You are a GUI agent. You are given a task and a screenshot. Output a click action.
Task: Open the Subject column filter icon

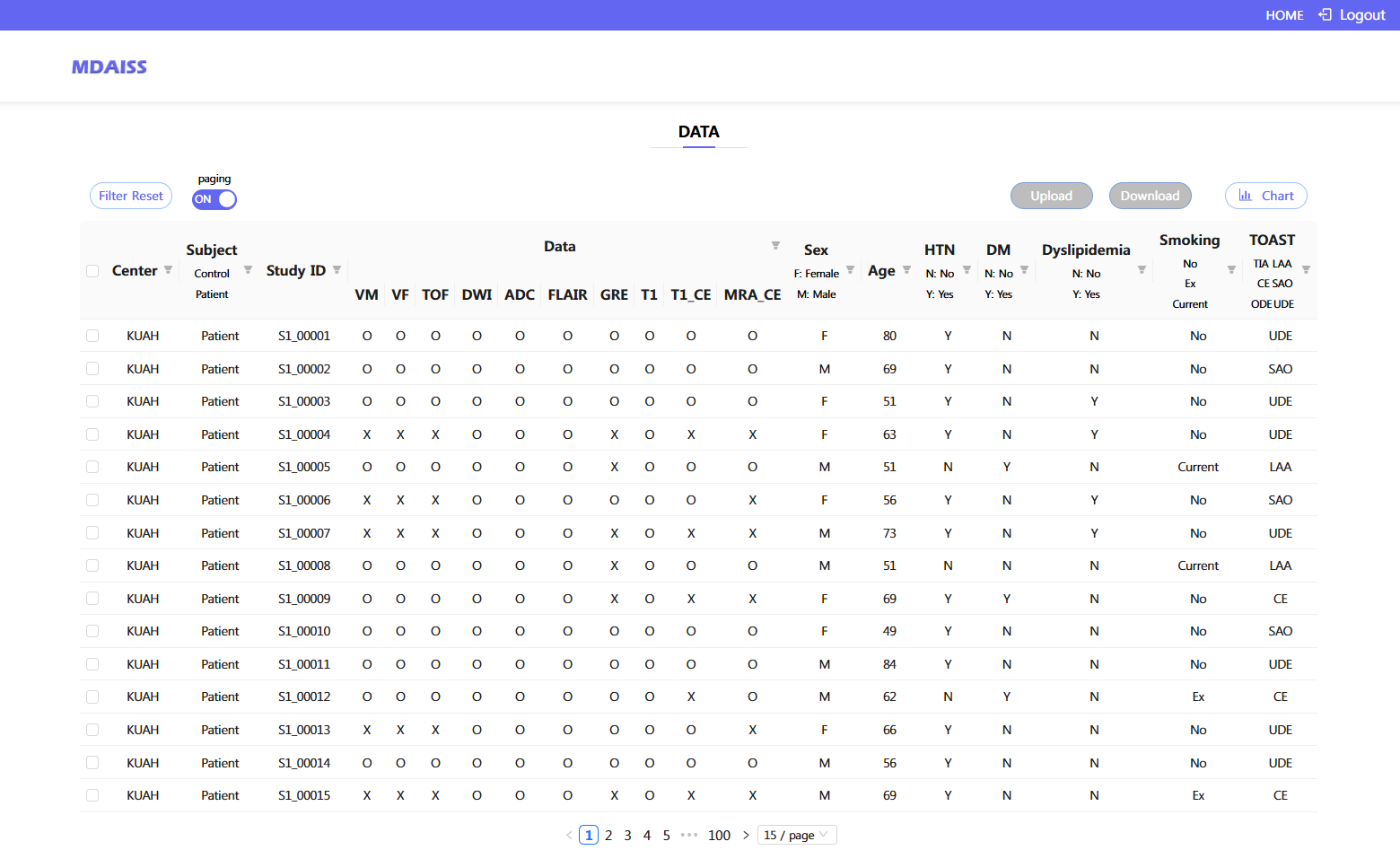[x=248, y=270]
